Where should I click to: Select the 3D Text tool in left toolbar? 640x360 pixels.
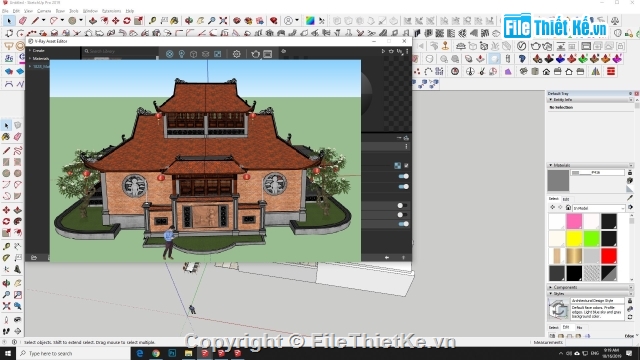18,269
